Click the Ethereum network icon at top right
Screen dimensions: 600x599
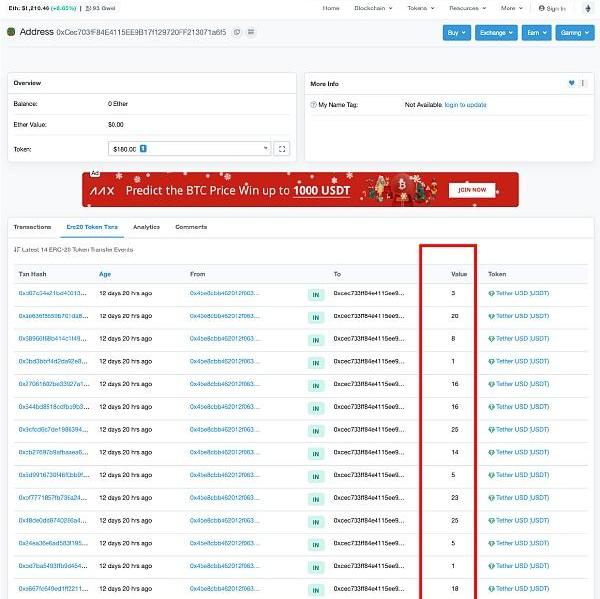coord(588,8)
